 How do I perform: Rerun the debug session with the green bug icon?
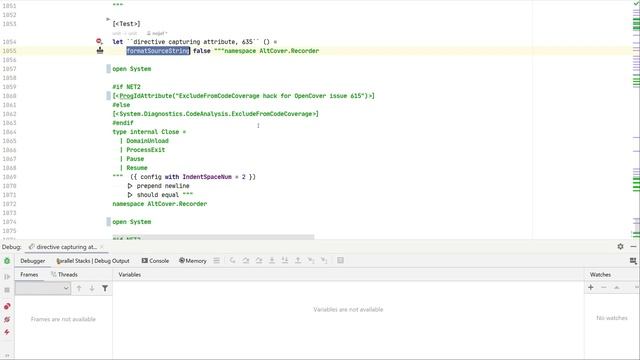pos(7,261)
